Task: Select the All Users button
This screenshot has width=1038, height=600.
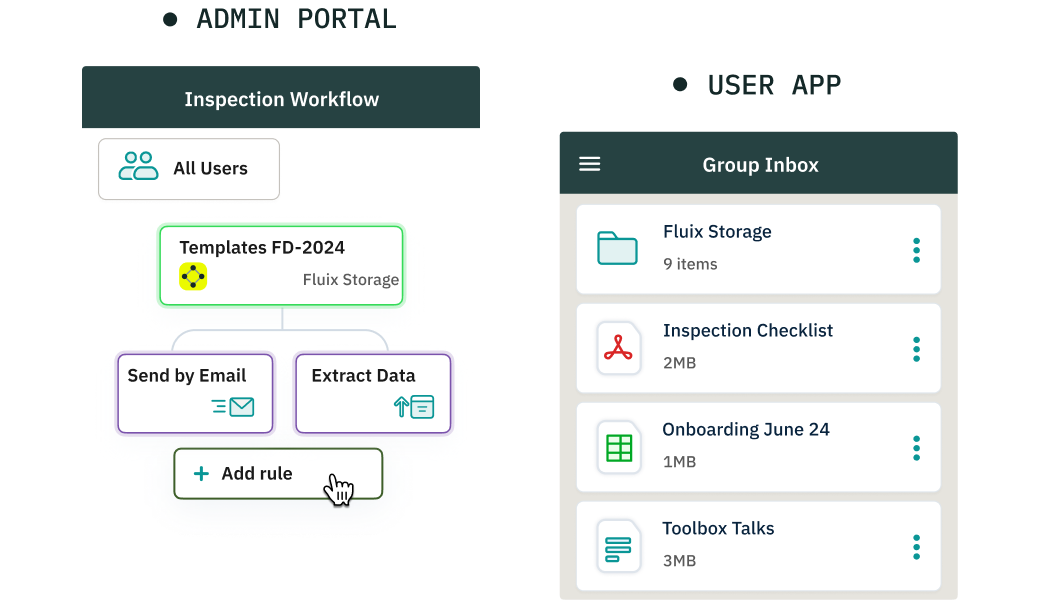Action: point(189,169)
